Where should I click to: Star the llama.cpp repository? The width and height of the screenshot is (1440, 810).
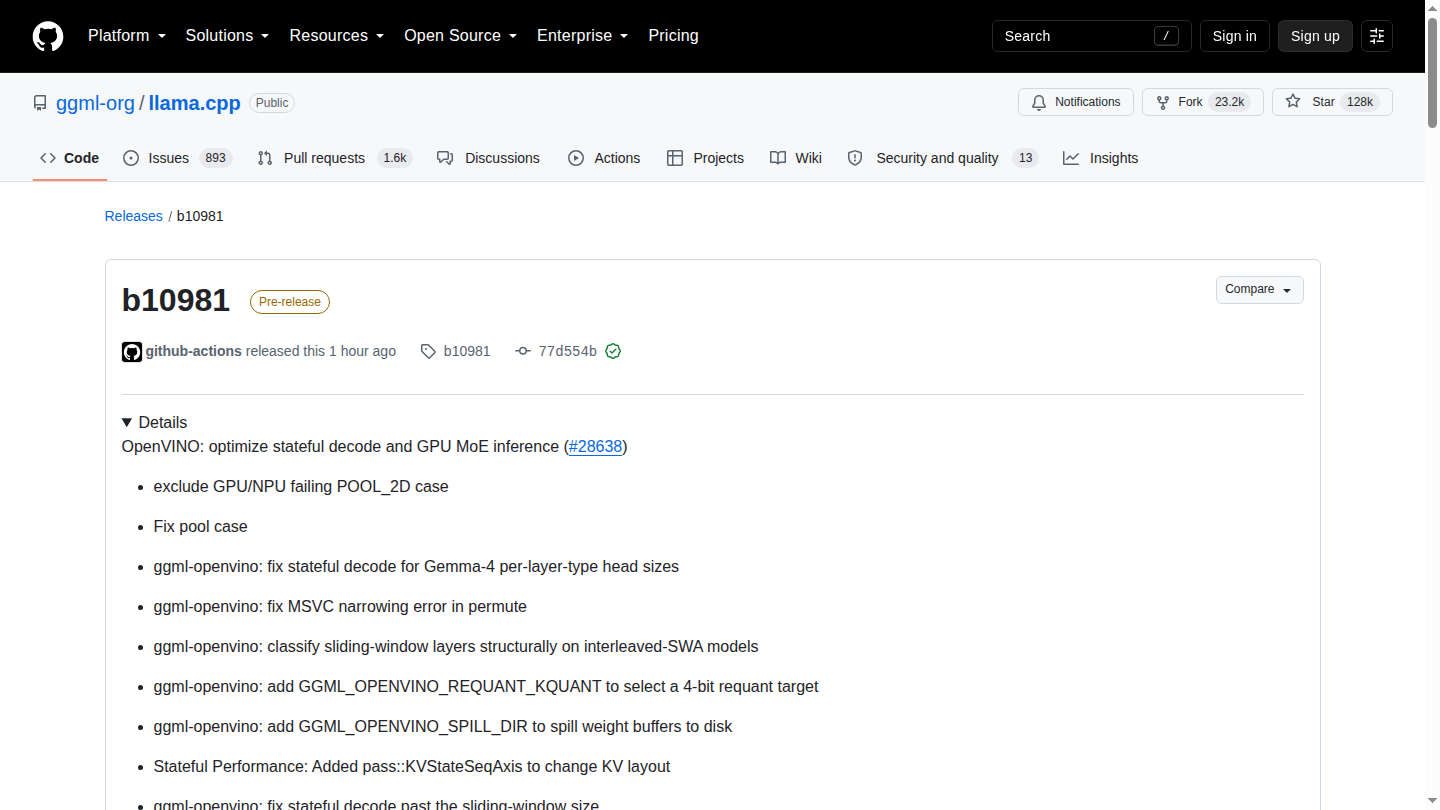[1332, 102]
